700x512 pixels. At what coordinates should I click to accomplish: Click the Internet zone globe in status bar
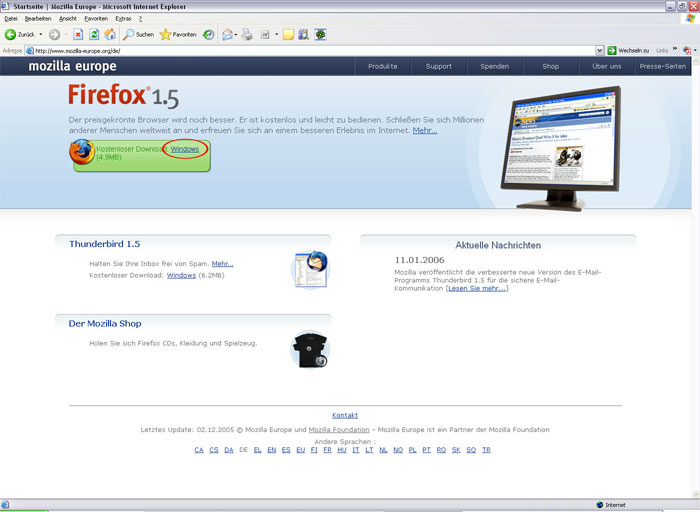point(600,505)
